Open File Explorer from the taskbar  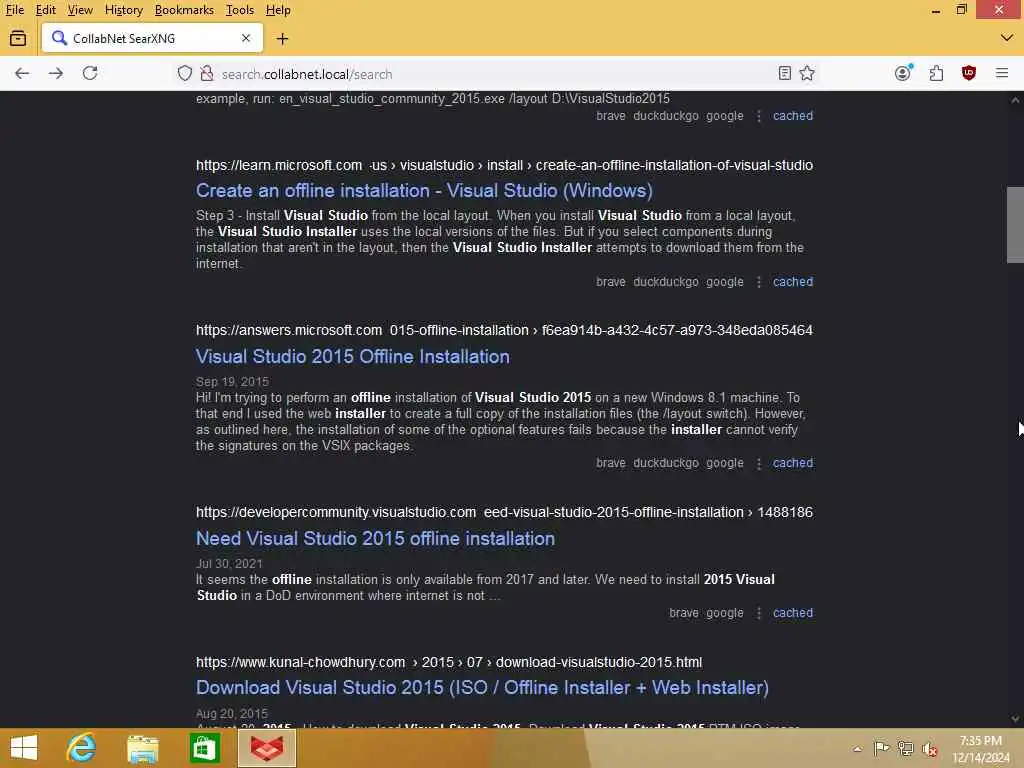[143, 748]
